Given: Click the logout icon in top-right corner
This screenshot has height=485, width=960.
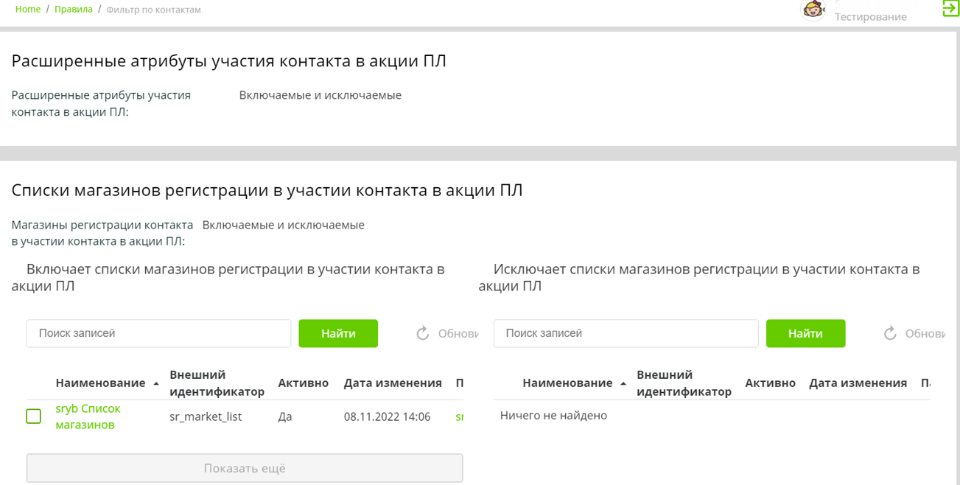Looking at the screenshot, I should click(950, 9).
